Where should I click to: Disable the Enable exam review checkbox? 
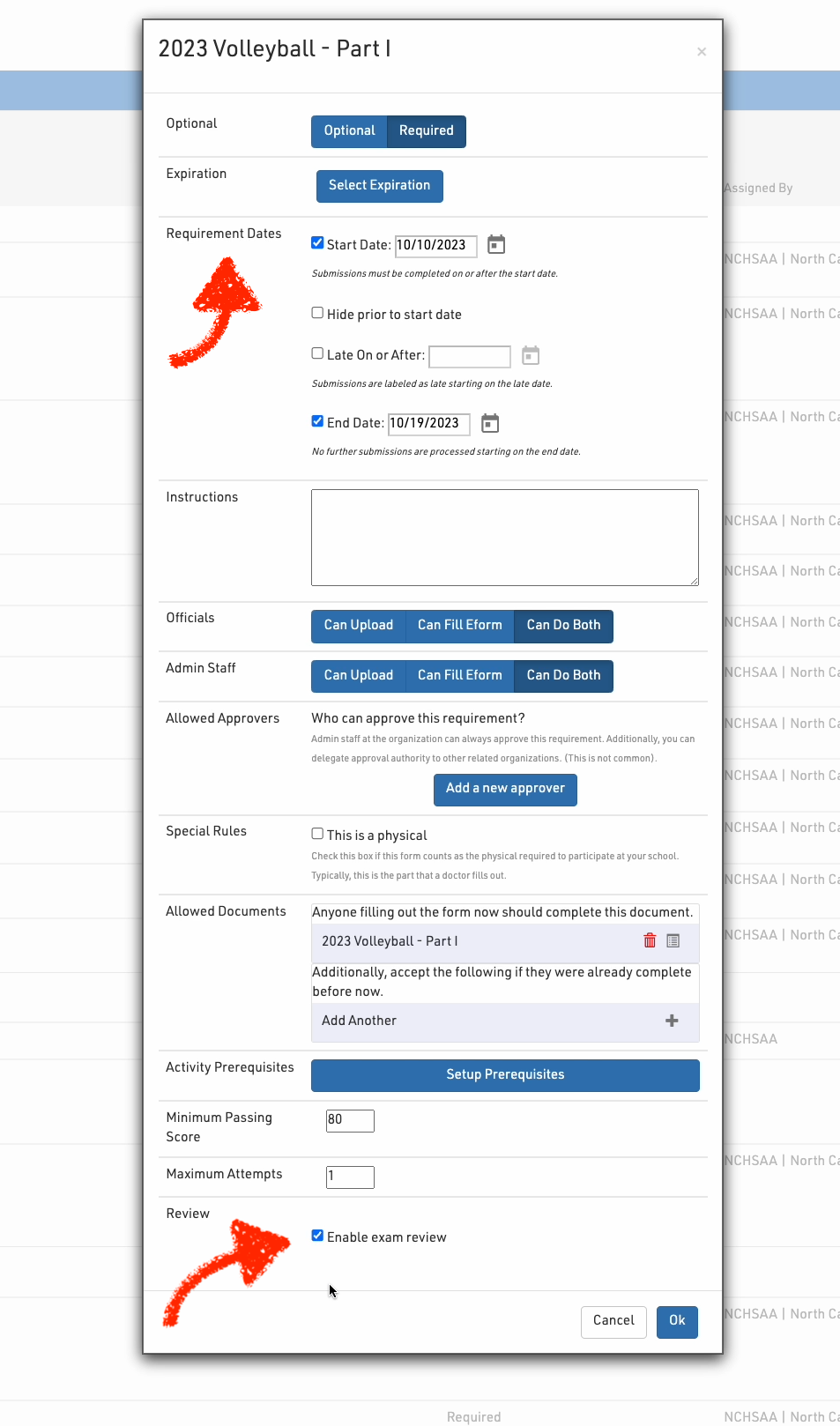point(317,1236)
